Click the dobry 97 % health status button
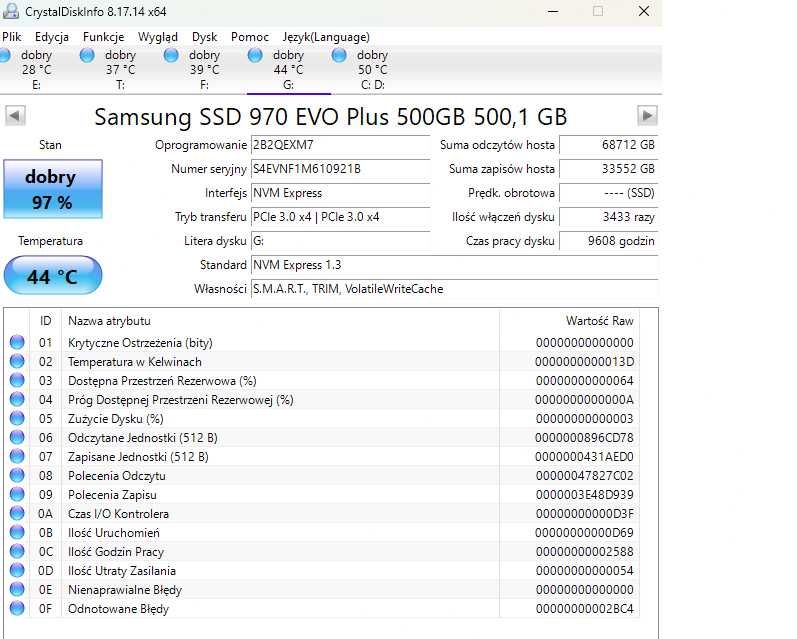 click(53, 189)
